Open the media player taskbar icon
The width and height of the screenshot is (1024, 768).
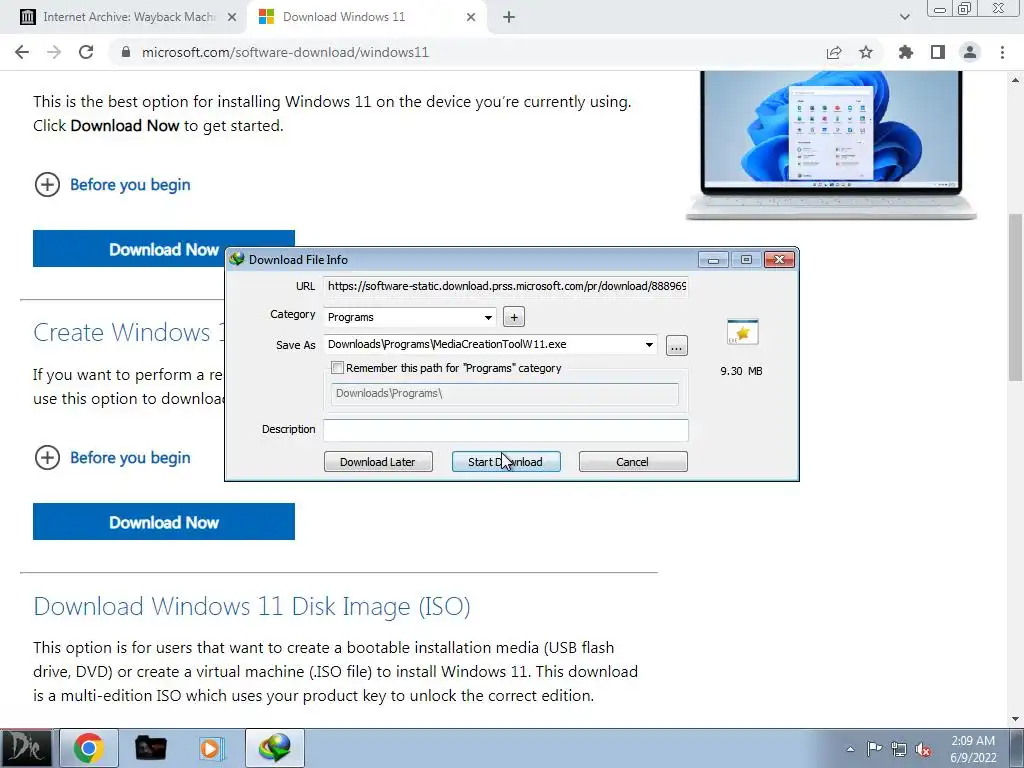(212, 748)
